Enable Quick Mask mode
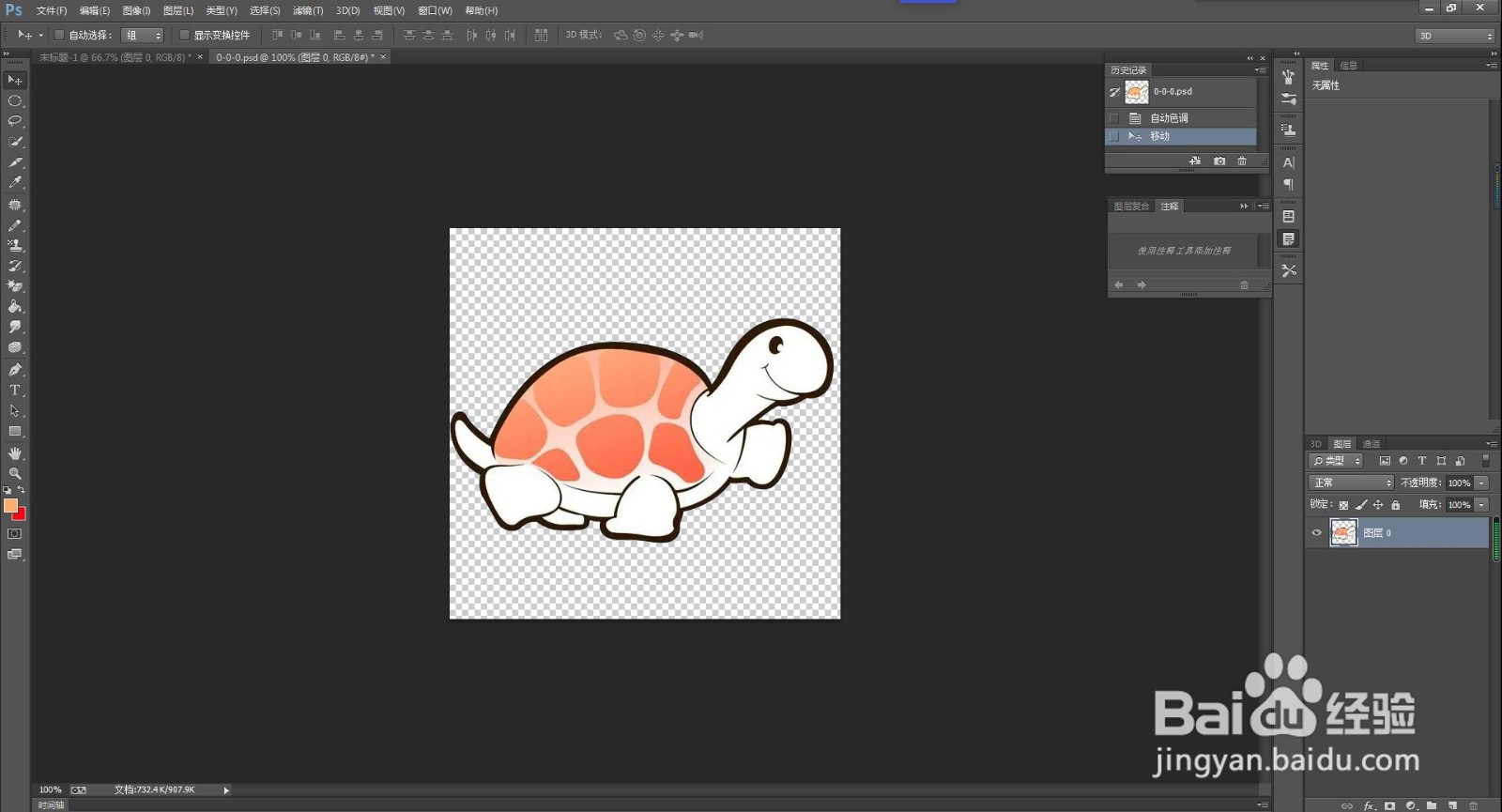This screenshot has height=812, width=1502. 14,533
